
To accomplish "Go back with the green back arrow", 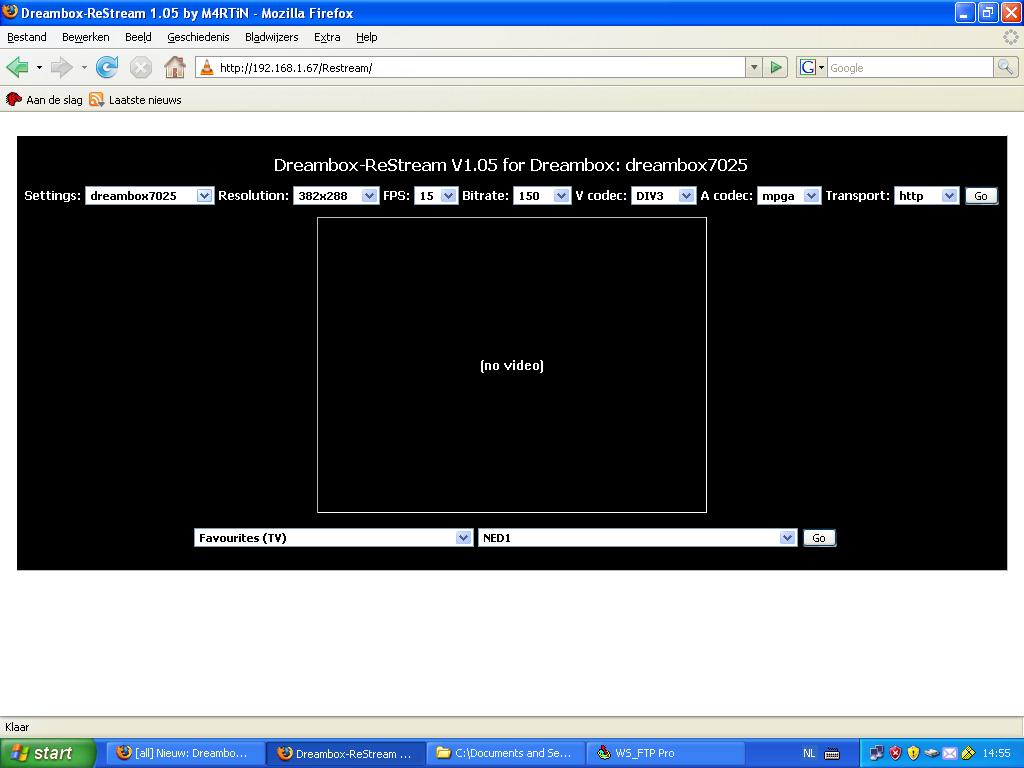I will tap(17, 67).
